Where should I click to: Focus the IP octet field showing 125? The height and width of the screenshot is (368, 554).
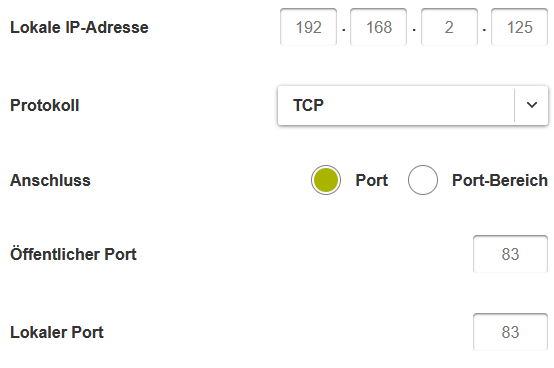tap(519, 27)
